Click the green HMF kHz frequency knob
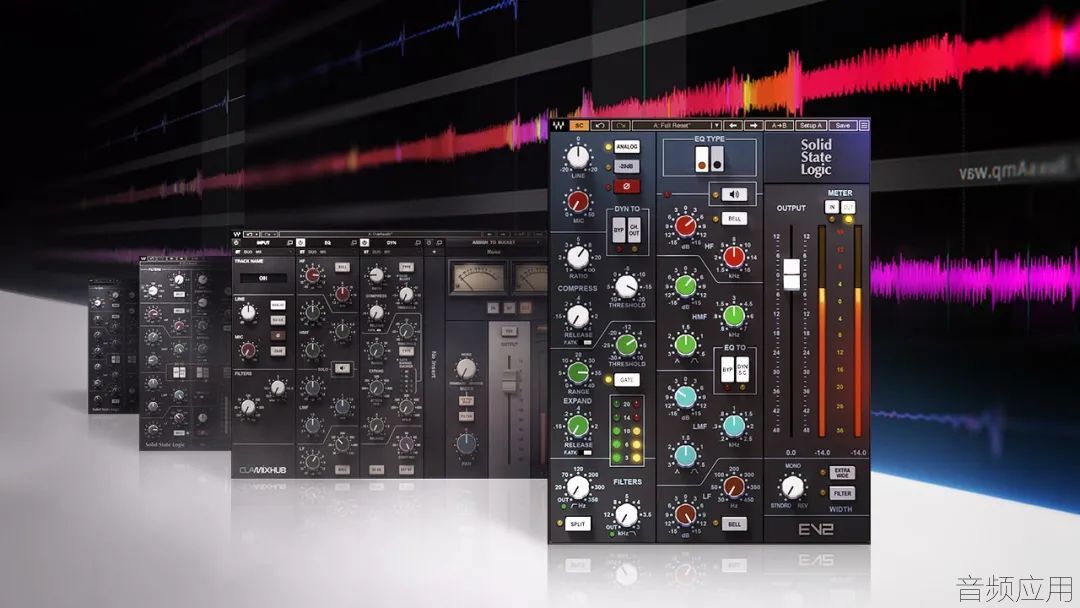 tap(734, 315)
